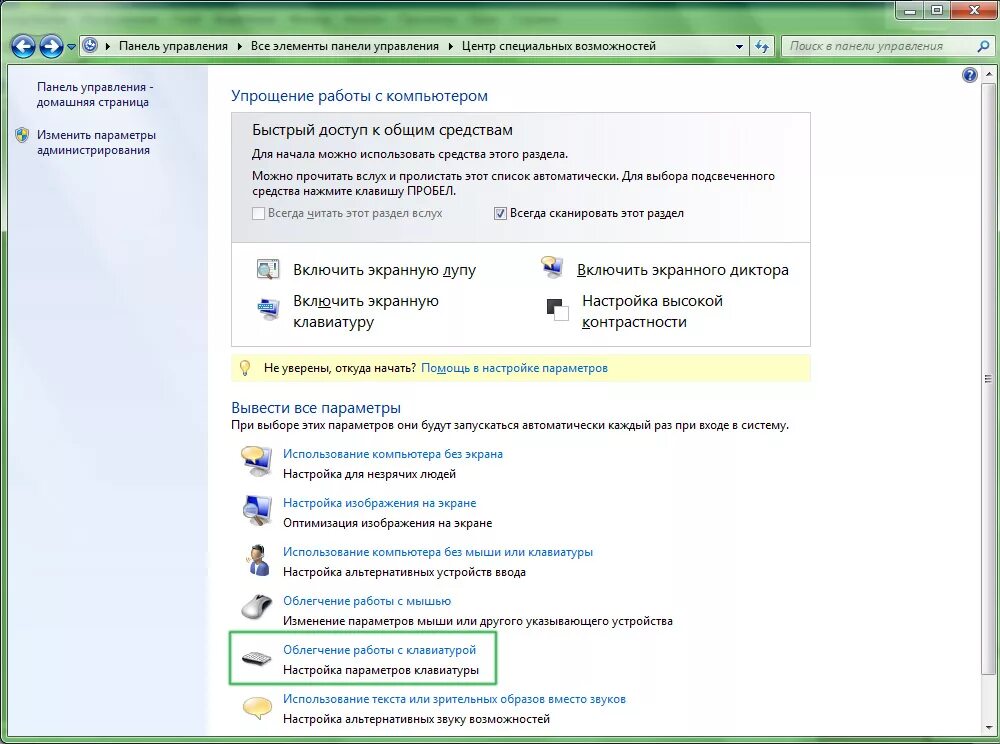
Task: Click the Быстрый доступ к общим средствам heading
Action: tap(382, 130)
